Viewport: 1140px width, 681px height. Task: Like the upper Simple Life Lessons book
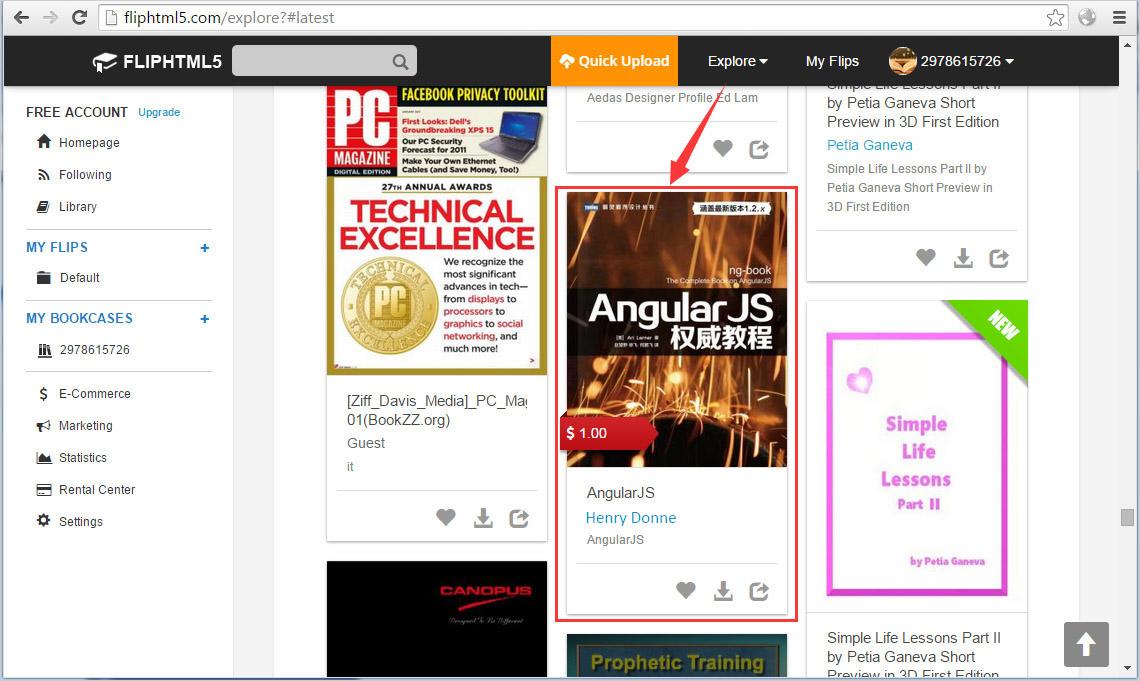926,257
